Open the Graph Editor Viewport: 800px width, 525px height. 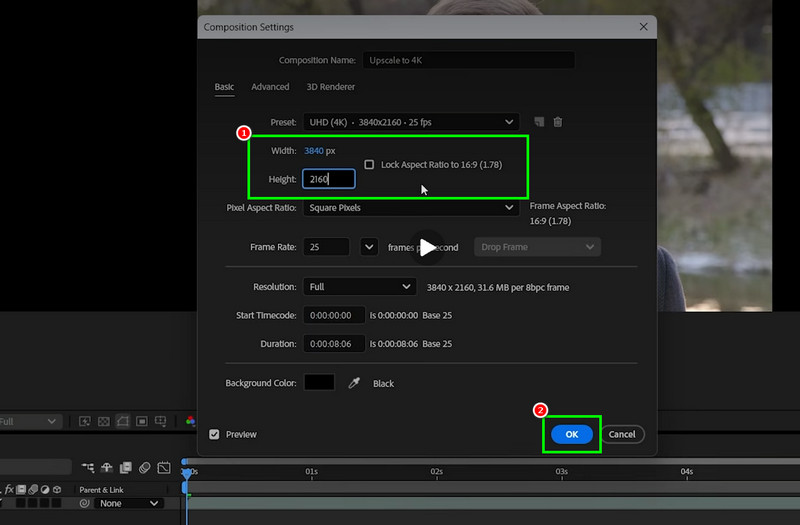point(164,467)
